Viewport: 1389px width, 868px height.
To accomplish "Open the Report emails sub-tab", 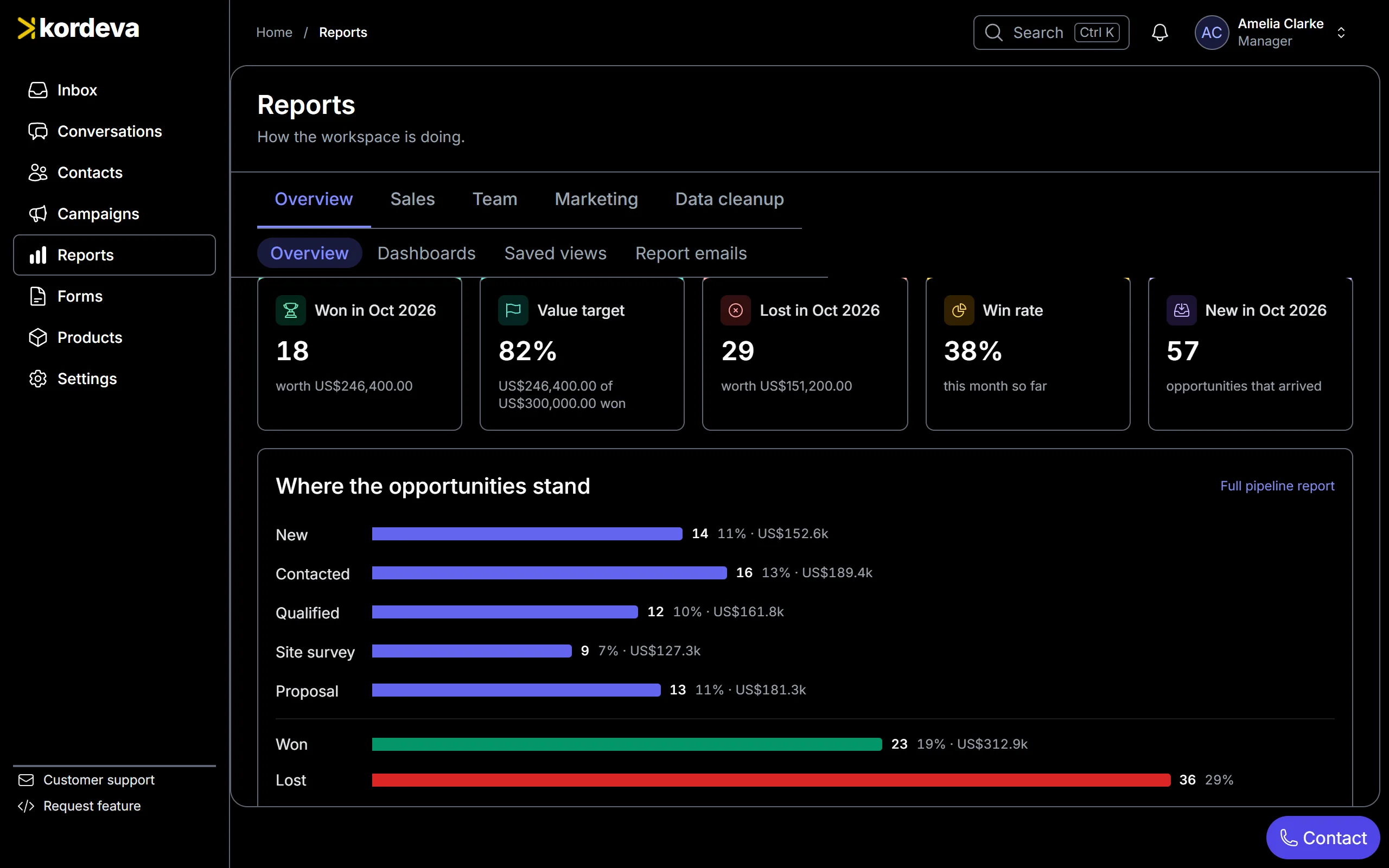I will coord(691,253).
